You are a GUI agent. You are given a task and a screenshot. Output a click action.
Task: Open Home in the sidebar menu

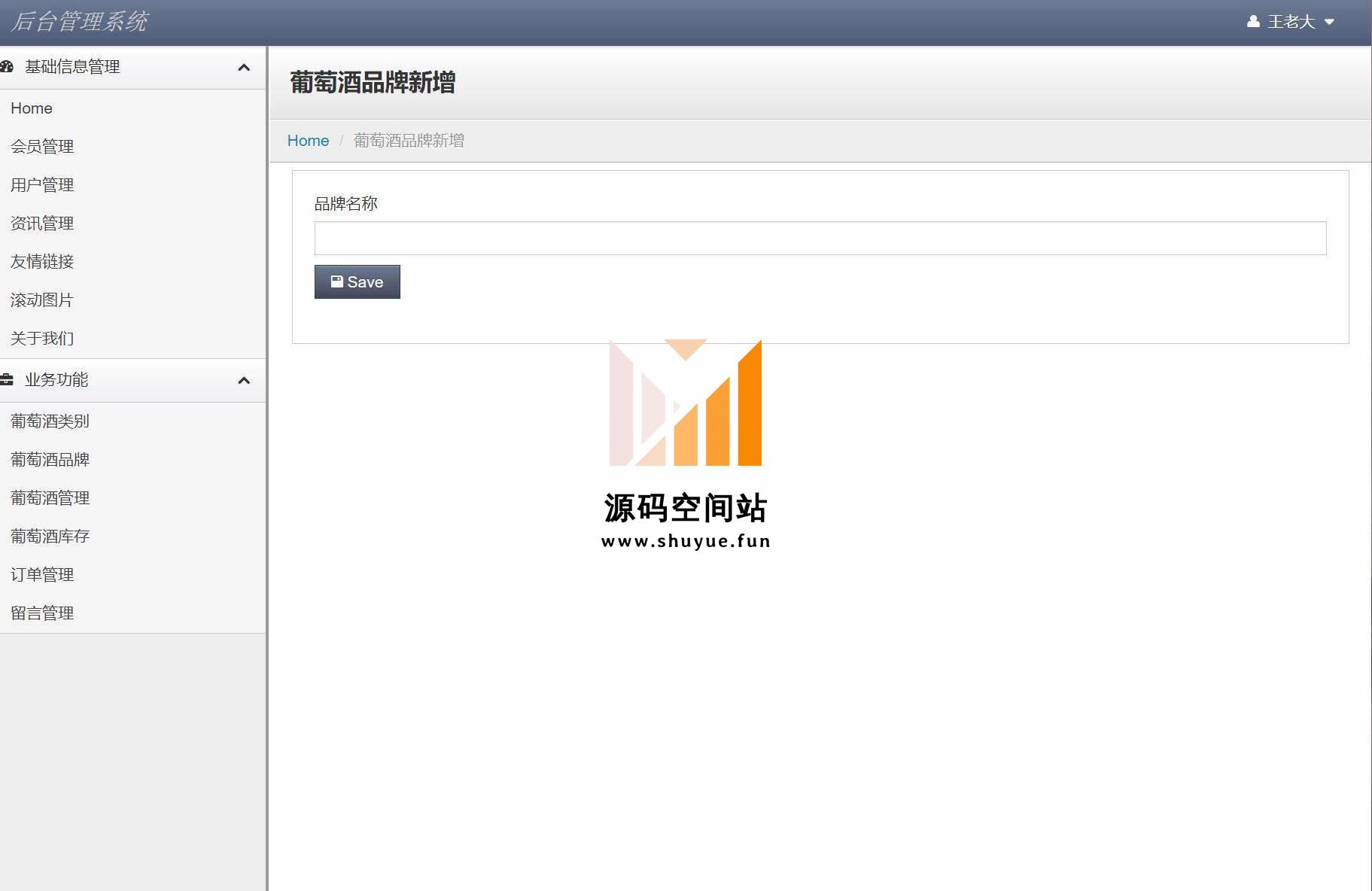pos(32,108)
